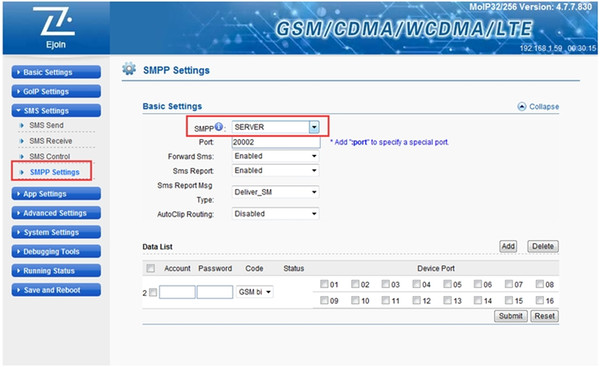Check device port 04
The width and height of the screenshot is (600, 367).
pos(416,284)
